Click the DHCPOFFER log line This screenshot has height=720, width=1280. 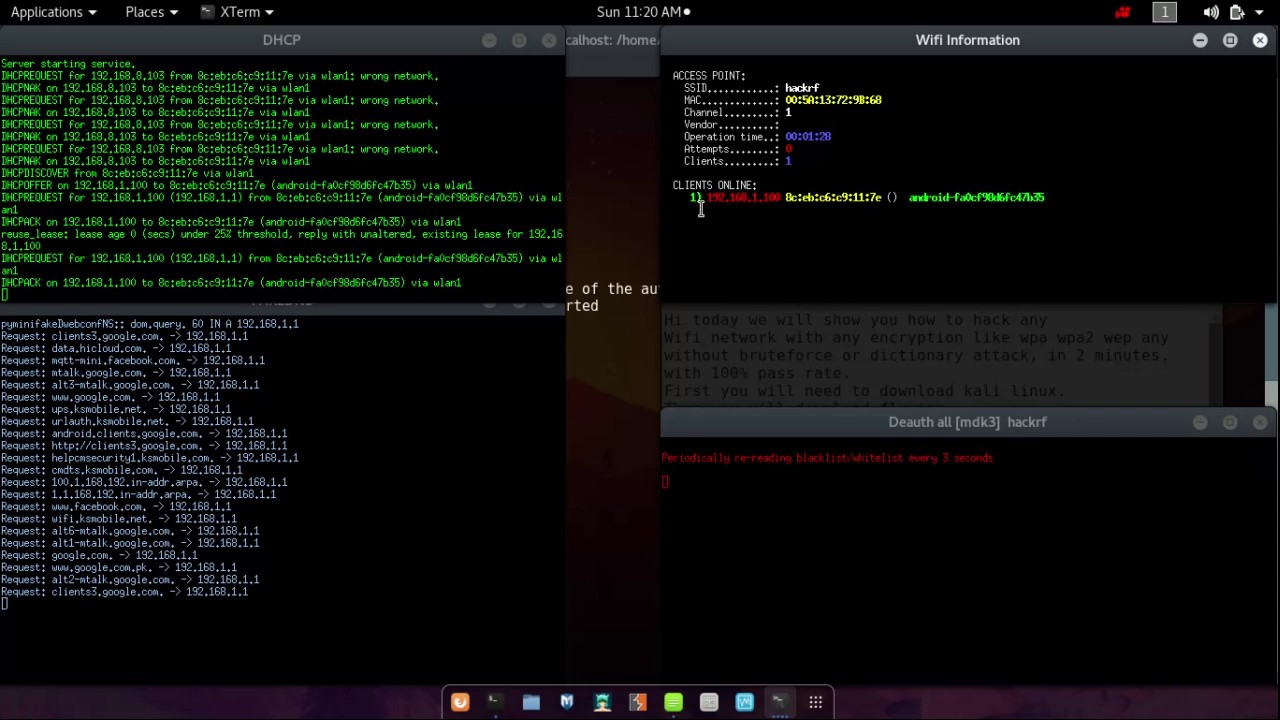tap(236, 186)
